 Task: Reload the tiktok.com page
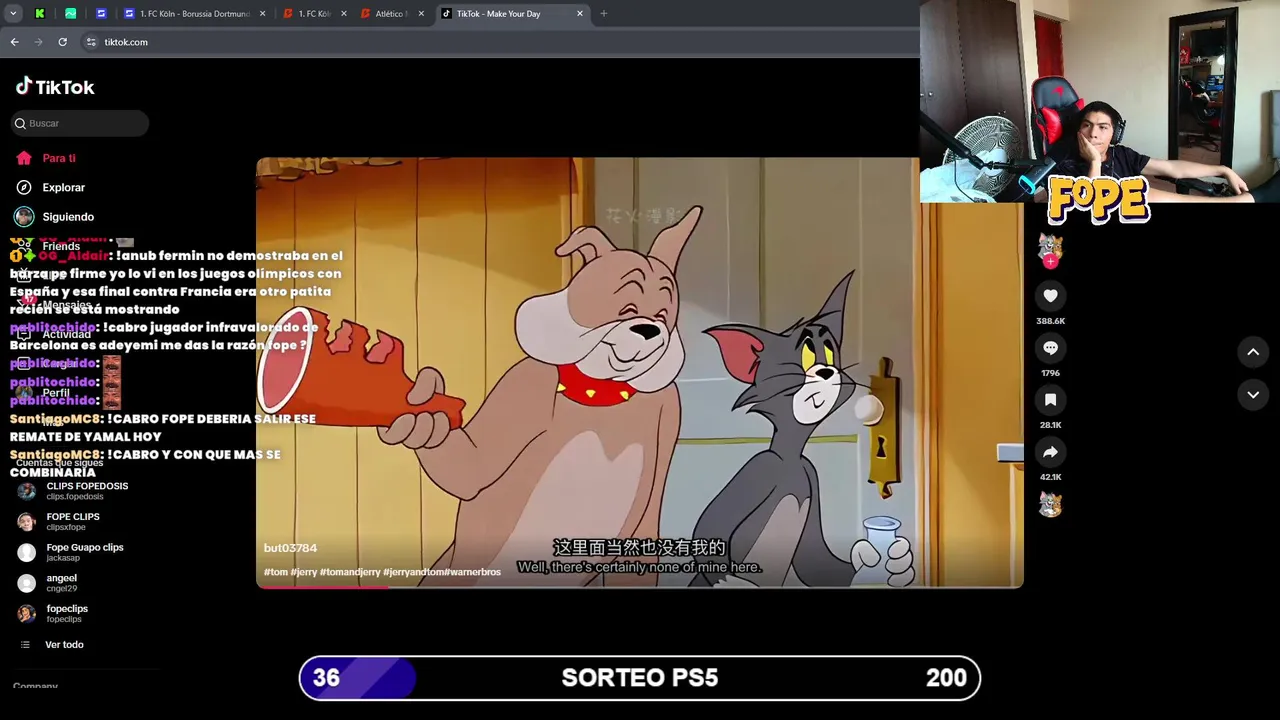pyautogui.click(x=62, y=42)
